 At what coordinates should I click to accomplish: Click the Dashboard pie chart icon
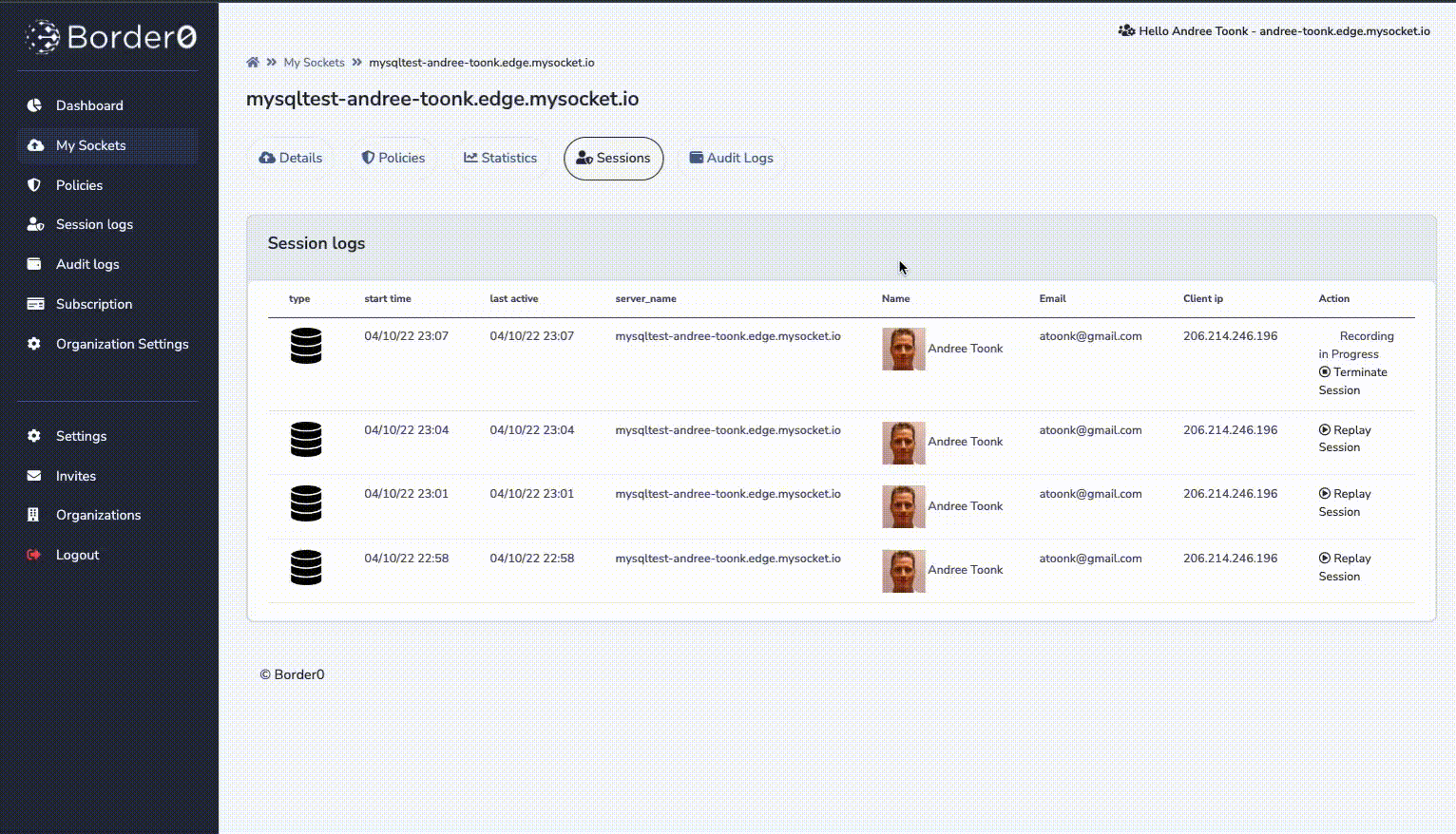34,105
